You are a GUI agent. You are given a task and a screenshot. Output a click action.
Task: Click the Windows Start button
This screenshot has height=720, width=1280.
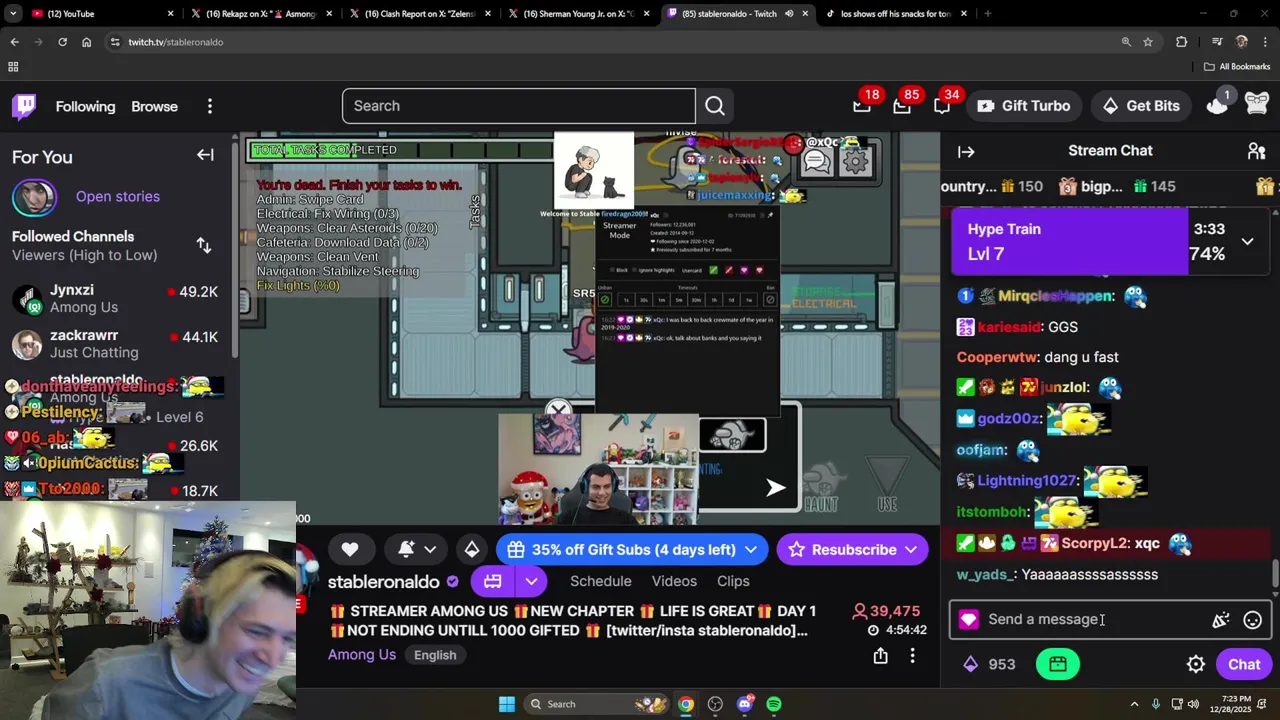tap(507, 704)
